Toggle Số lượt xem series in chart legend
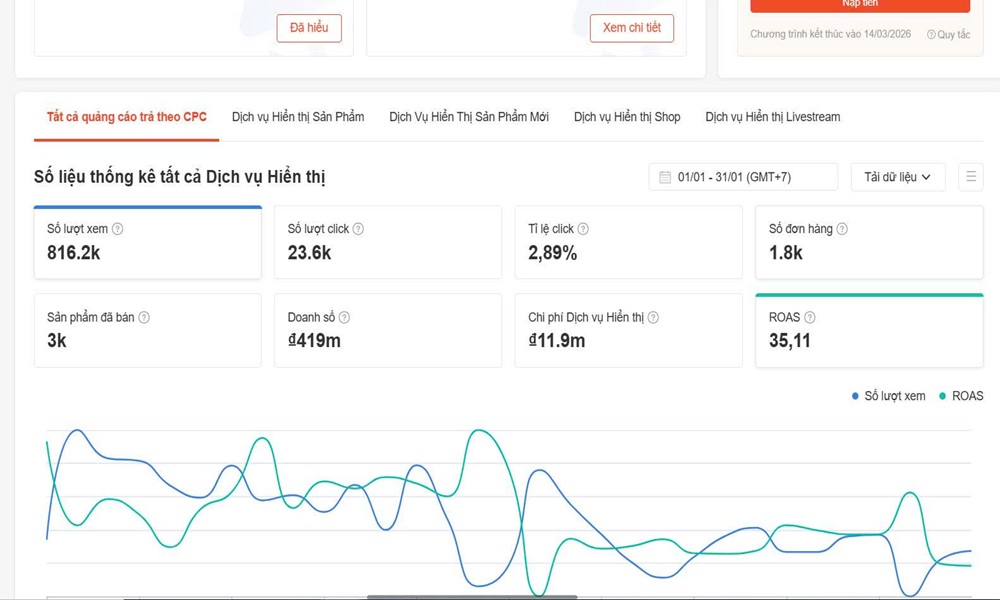The image size is (1000, 600). (x=888, y=396)
